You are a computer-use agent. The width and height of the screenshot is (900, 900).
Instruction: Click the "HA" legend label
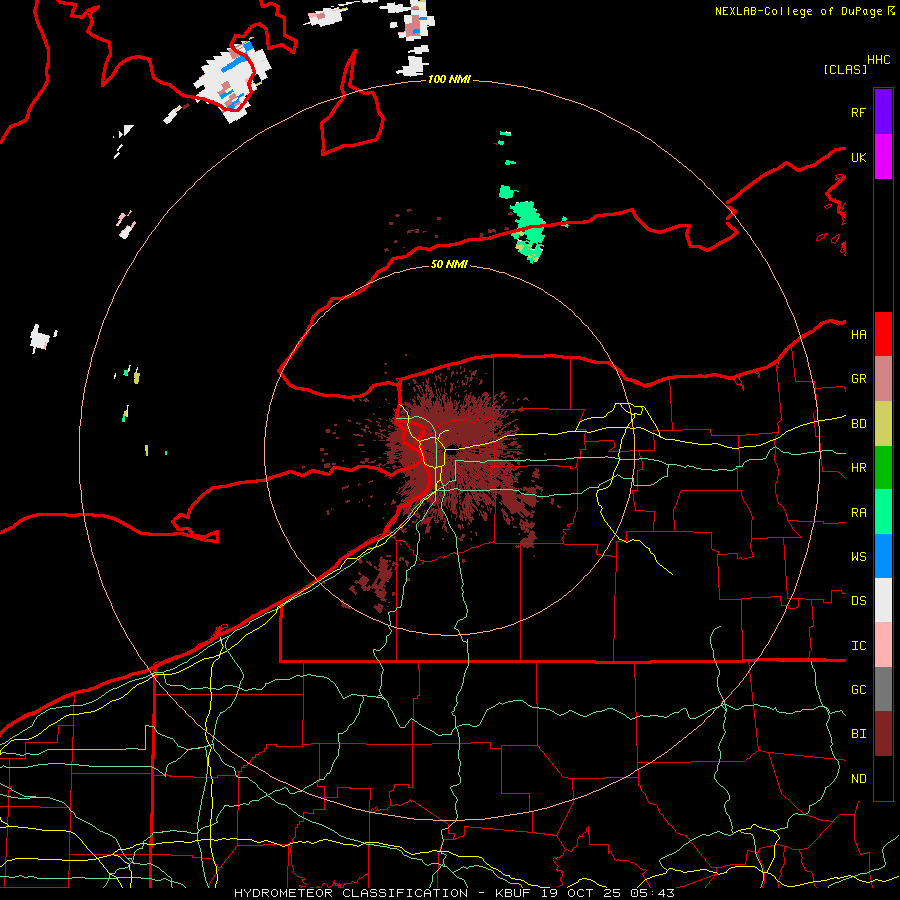pos(858,334)
